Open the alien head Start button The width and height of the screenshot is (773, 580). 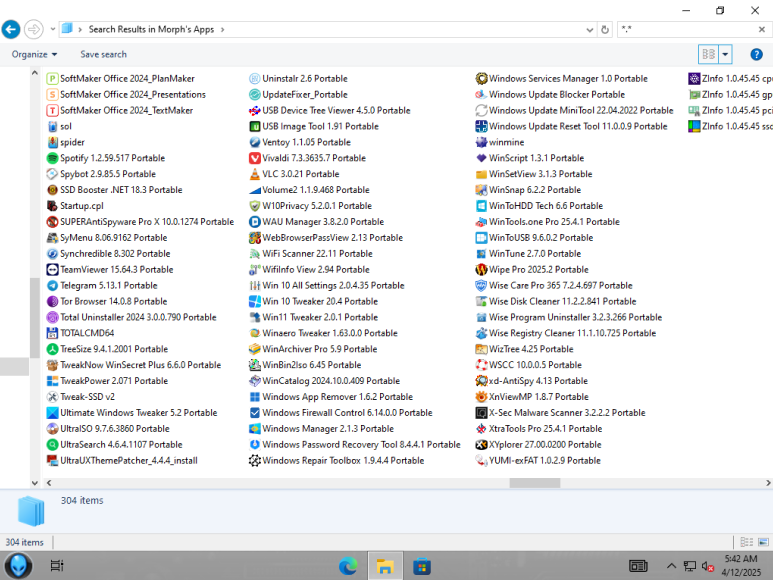(18, 566)
